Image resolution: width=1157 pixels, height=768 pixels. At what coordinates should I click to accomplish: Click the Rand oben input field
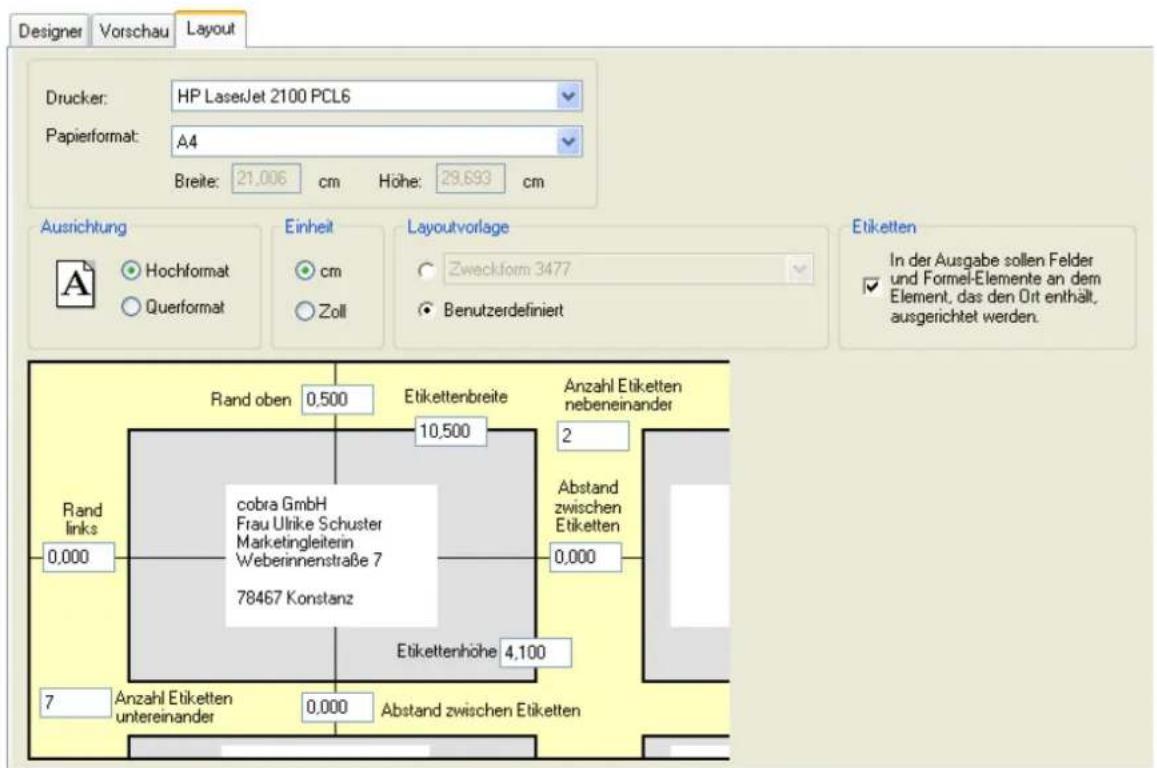click(337, 399)
